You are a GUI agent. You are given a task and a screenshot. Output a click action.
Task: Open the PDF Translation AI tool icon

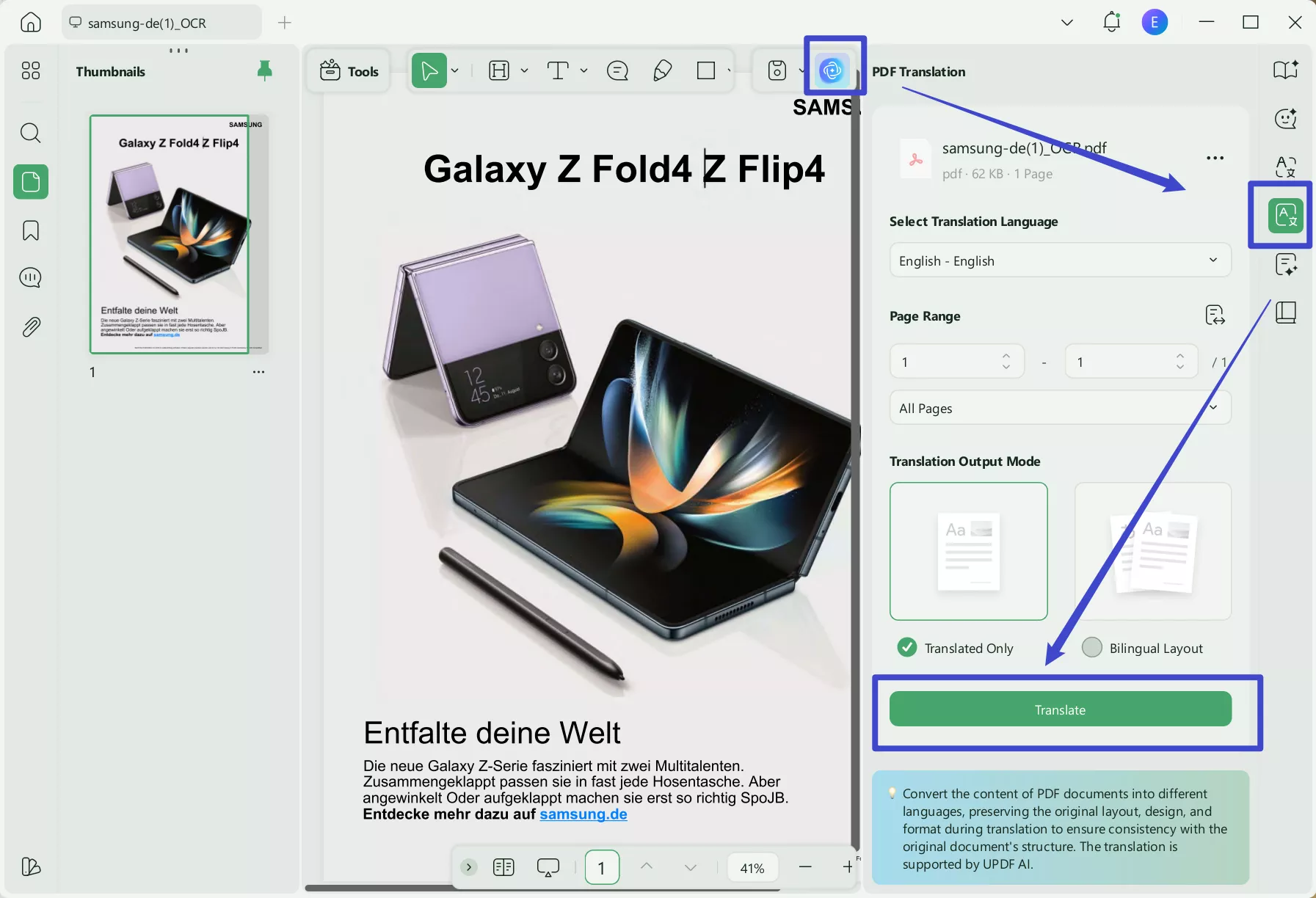point(832,70)
